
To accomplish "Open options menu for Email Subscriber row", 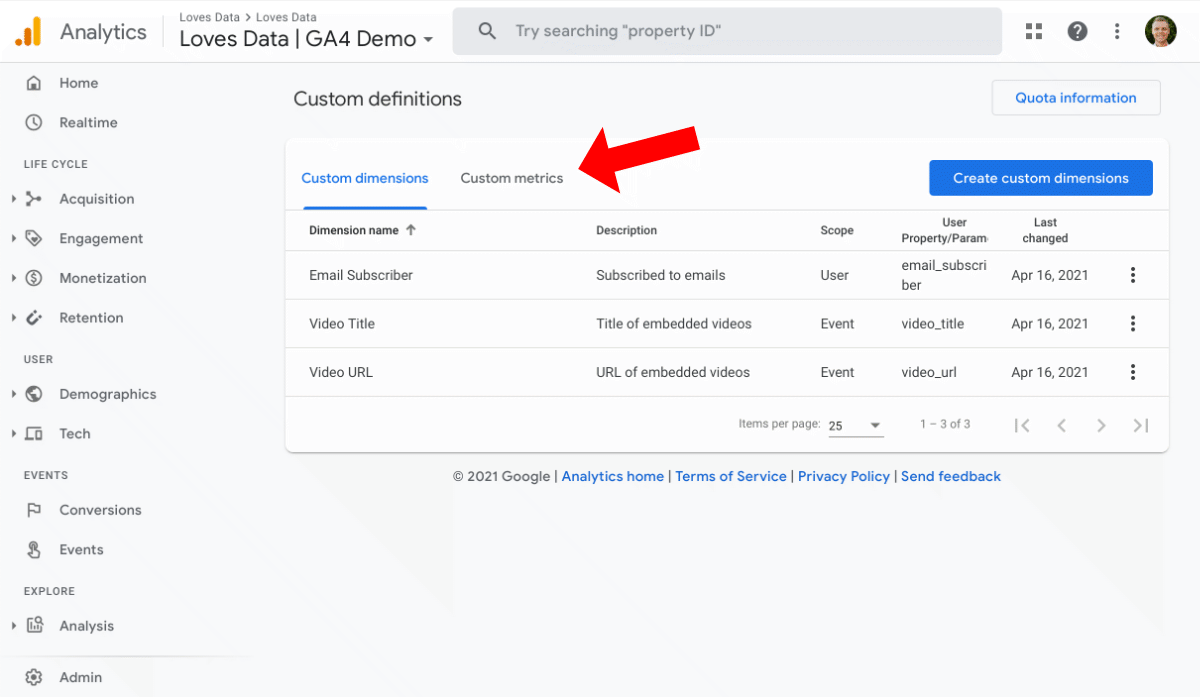I will [x=1133, y=275].
